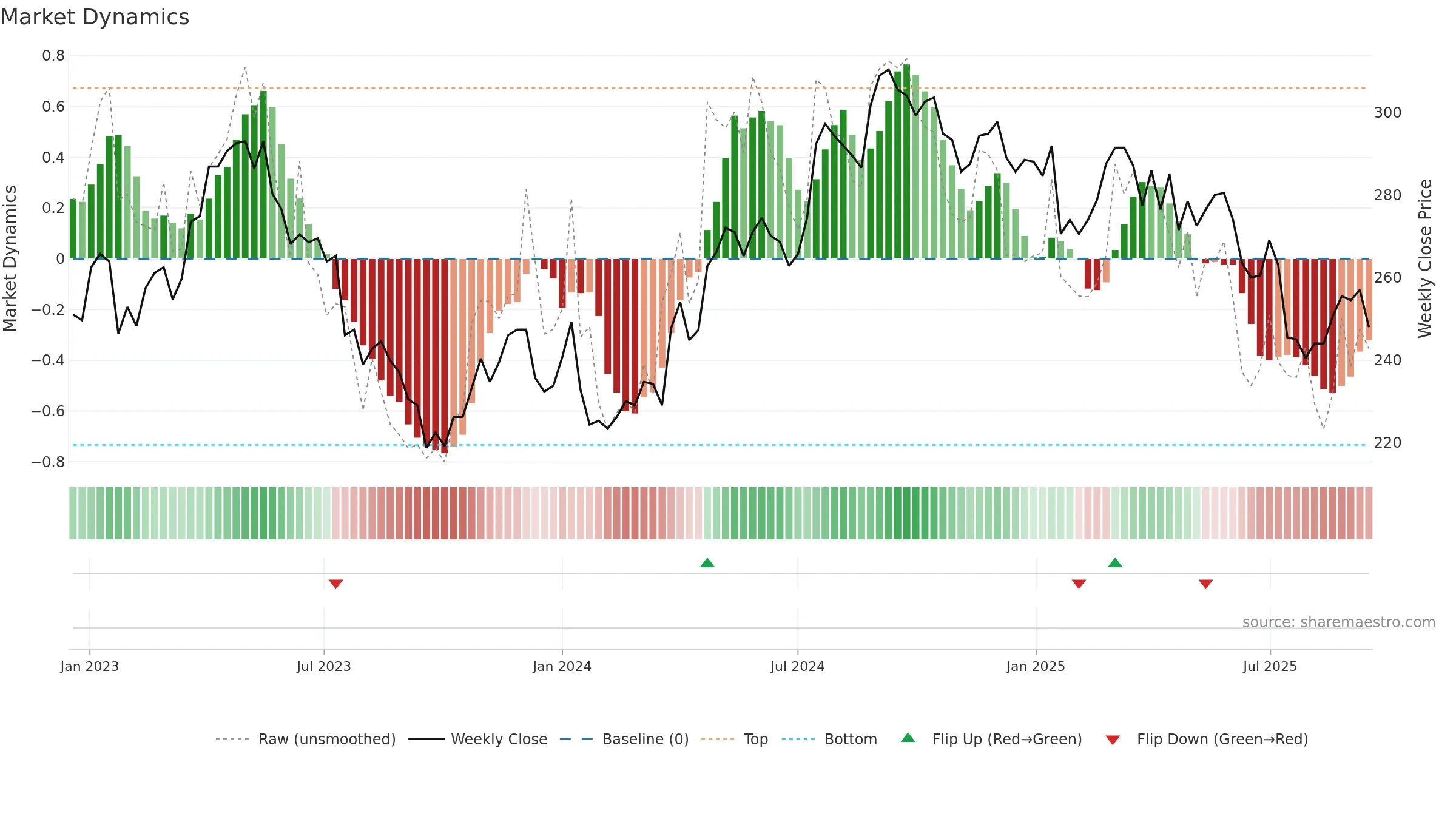
Task: Click the 280 price axis tick
Action: (1388, 195)
